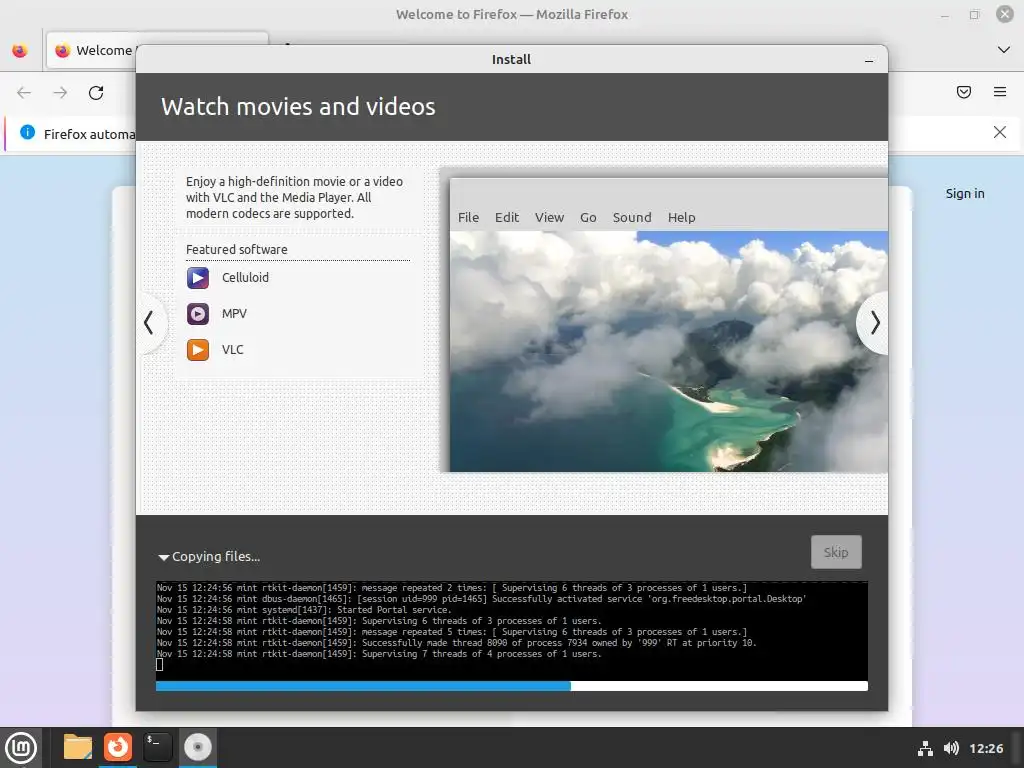1024x768 pixels.
Task: Click the aerial beach video thumbnail
Action: point(669,351)
